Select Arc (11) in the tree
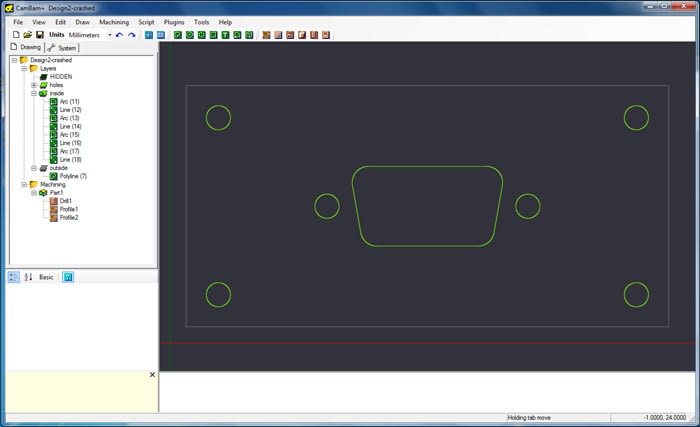The image size is (700, 427). [x=69, y=101]
